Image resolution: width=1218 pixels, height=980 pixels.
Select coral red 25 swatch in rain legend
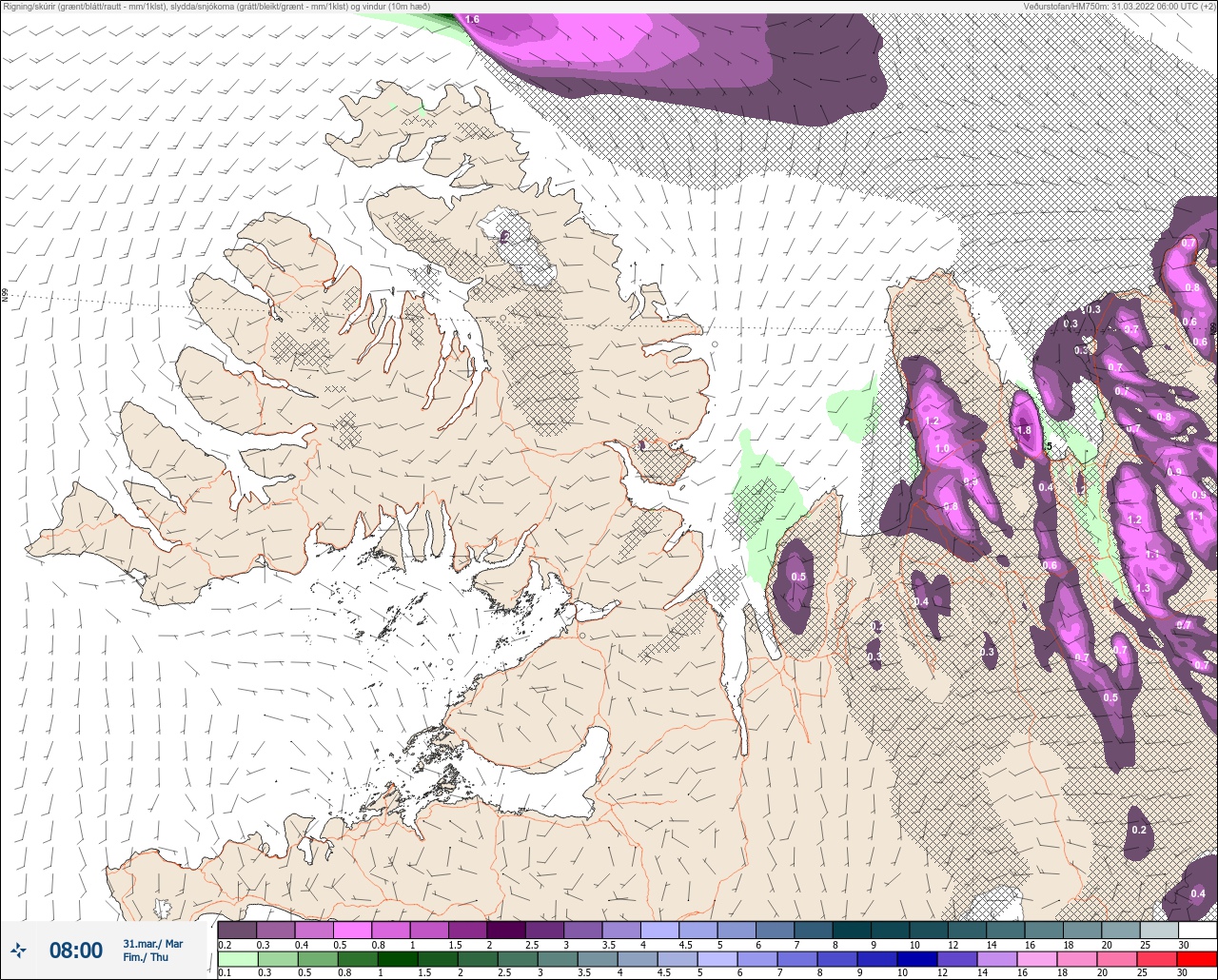[1159, 958]
